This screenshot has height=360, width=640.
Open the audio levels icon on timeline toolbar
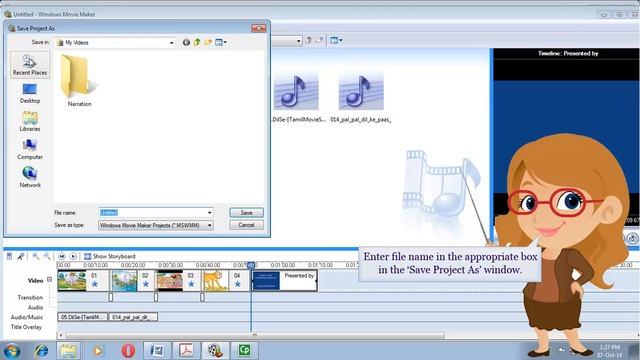click(9, 256)
